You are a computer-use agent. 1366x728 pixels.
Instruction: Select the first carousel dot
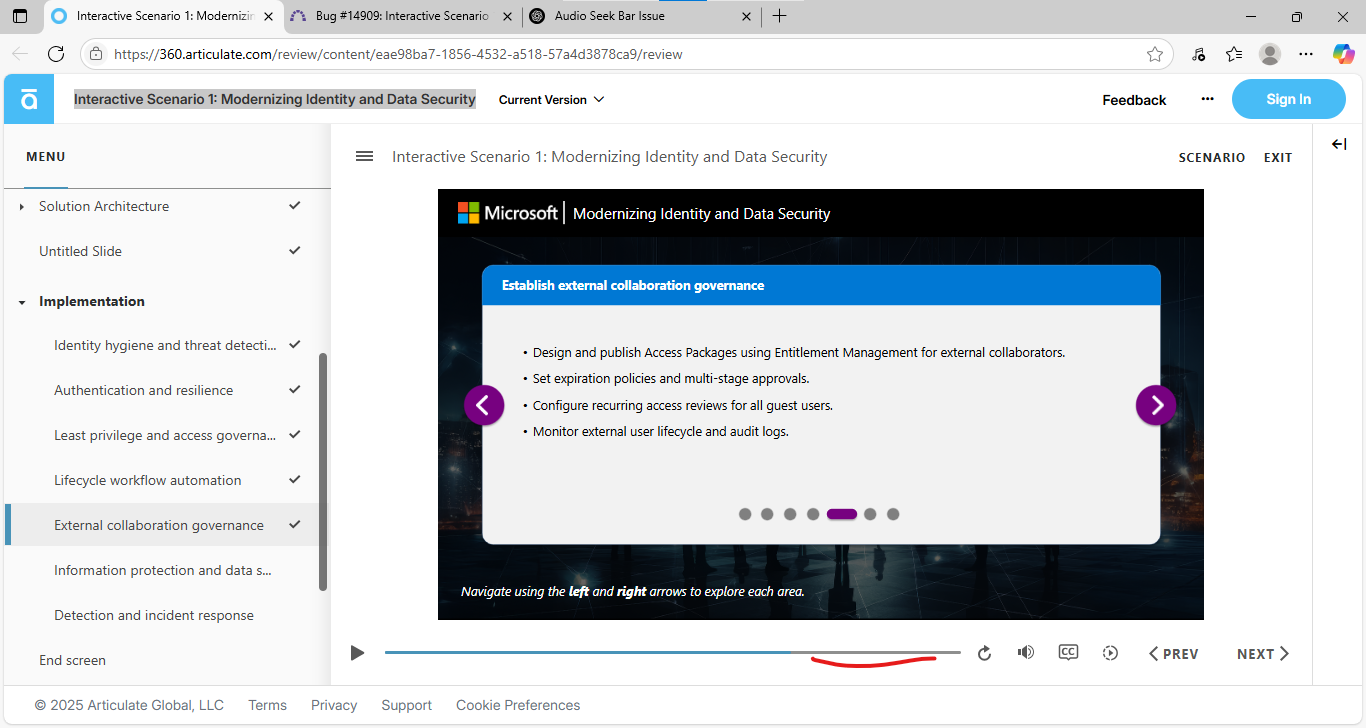745,514
